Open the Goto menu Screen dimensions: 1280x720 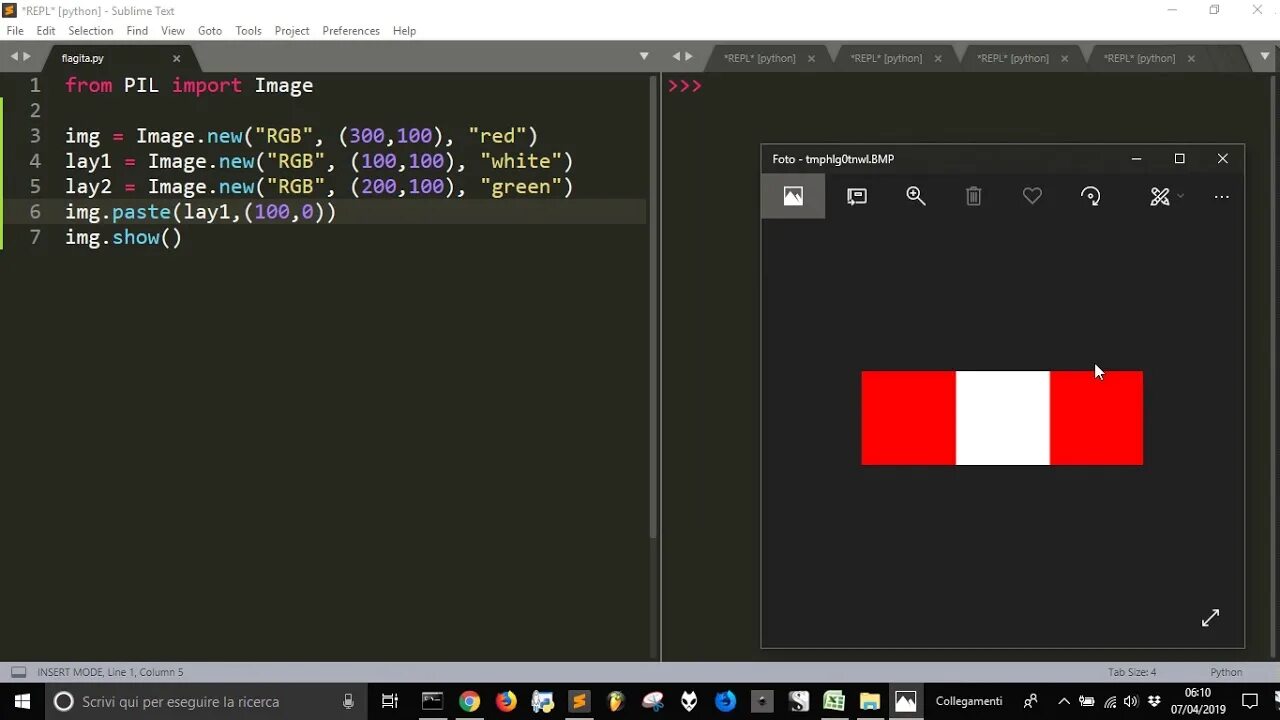coord(210,31)
